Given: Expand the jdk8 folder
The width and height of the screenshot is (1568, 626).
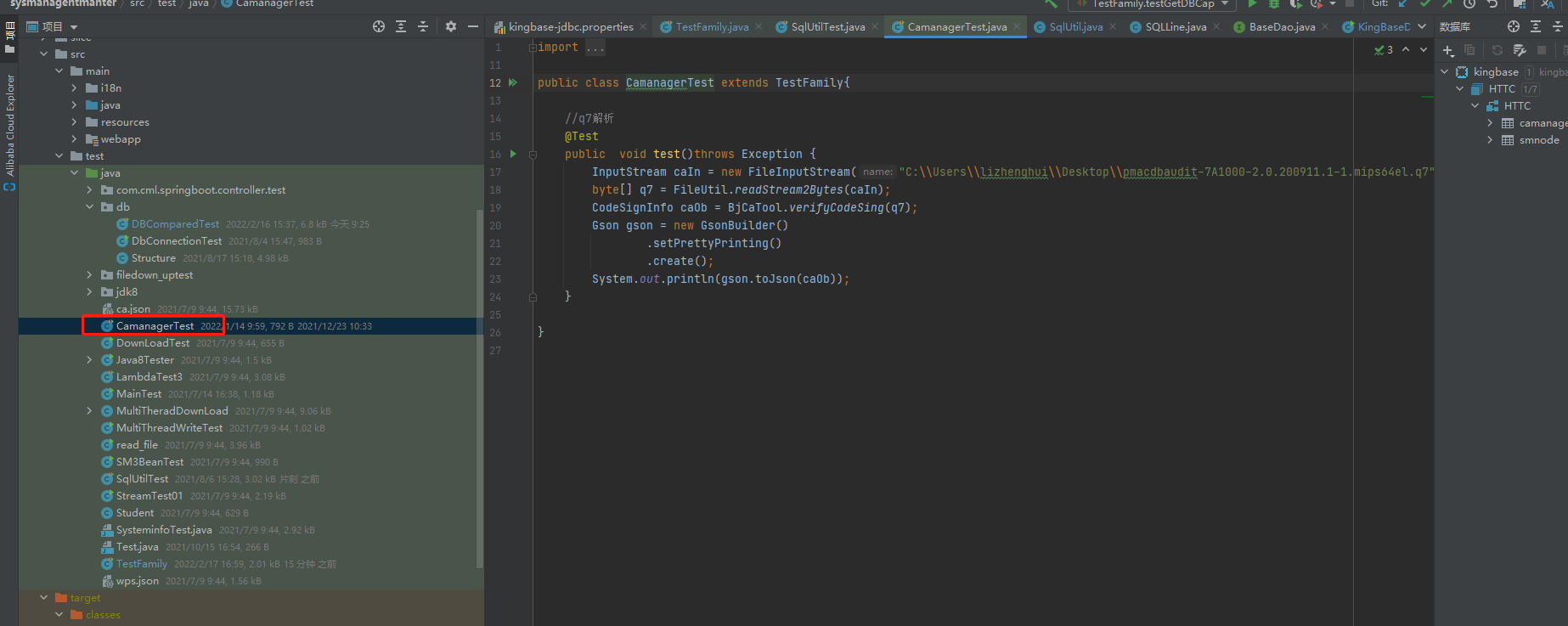Looking at the screenshot, I should [90, 292].
